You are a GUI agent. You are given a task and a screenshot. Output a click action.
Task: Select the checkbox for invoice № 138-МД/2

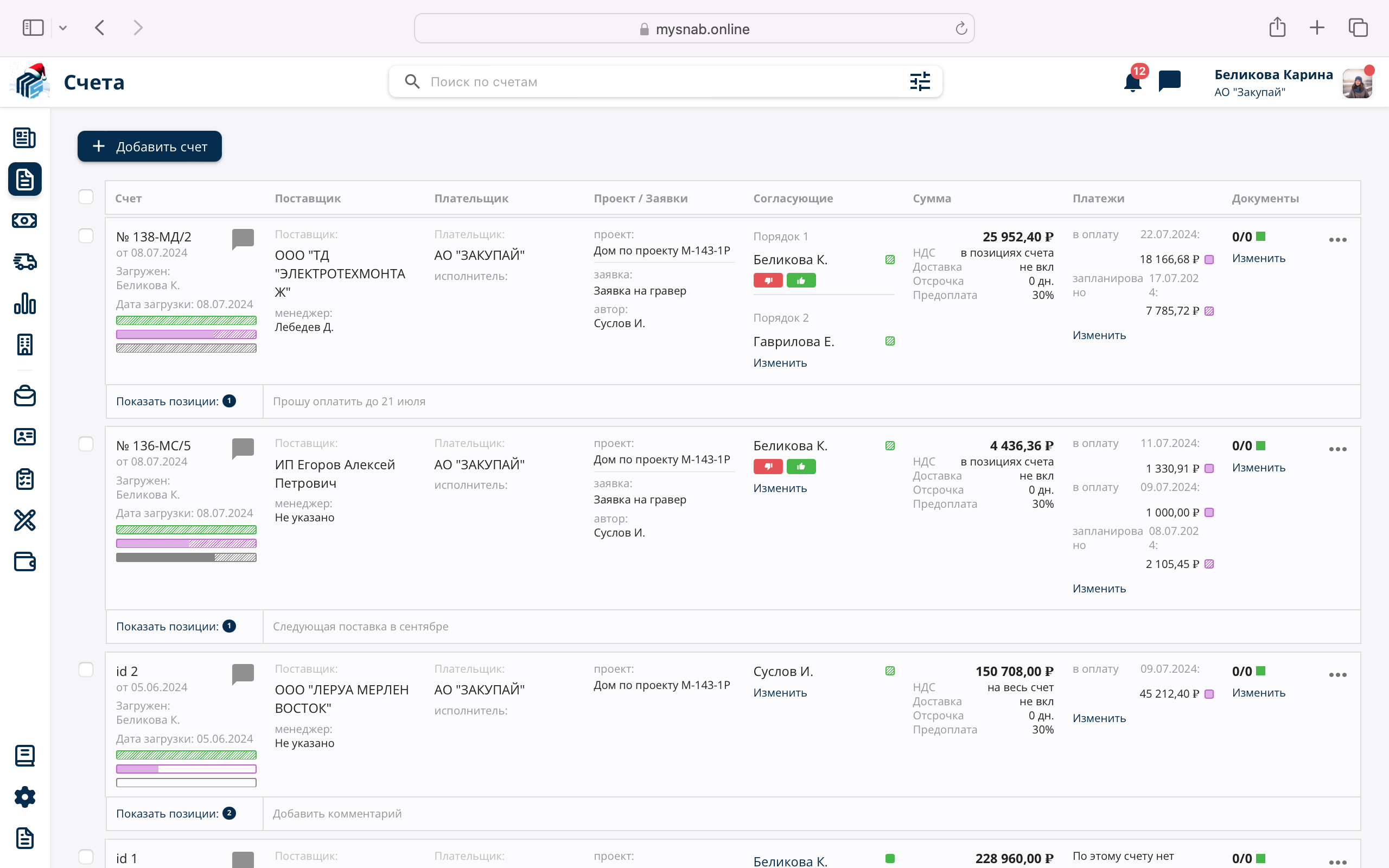[86, 236]
